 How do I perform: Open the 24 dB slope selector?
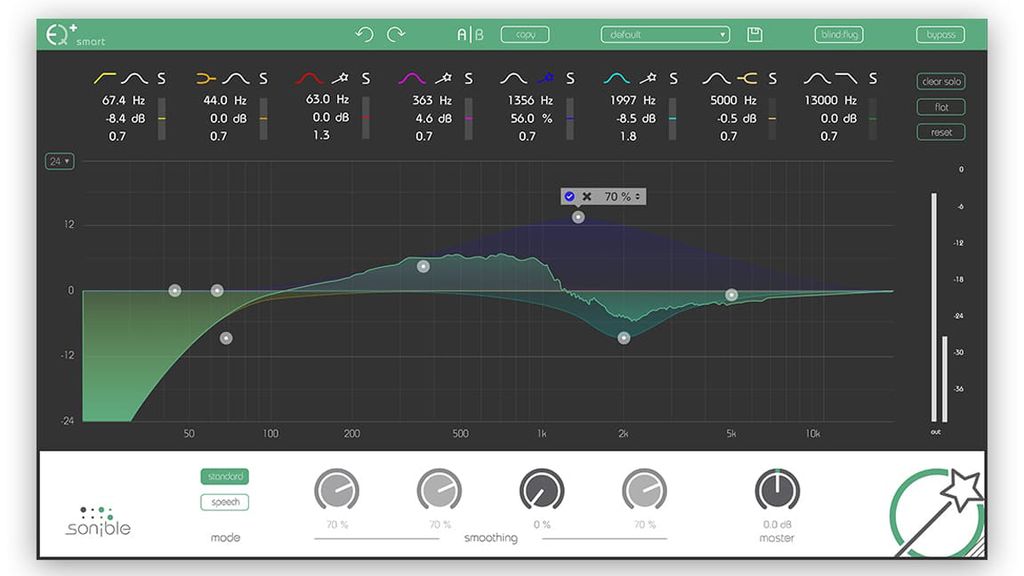[58, 160]
